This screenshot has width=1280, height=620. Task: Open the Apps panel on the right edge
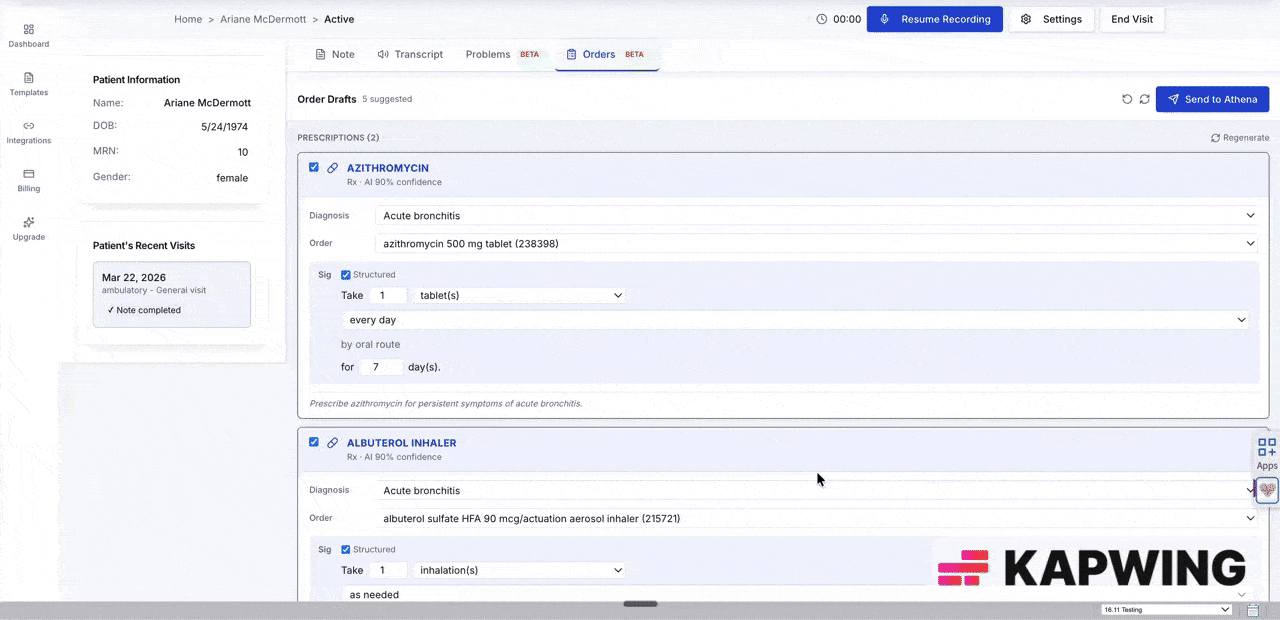(1266, 452)
